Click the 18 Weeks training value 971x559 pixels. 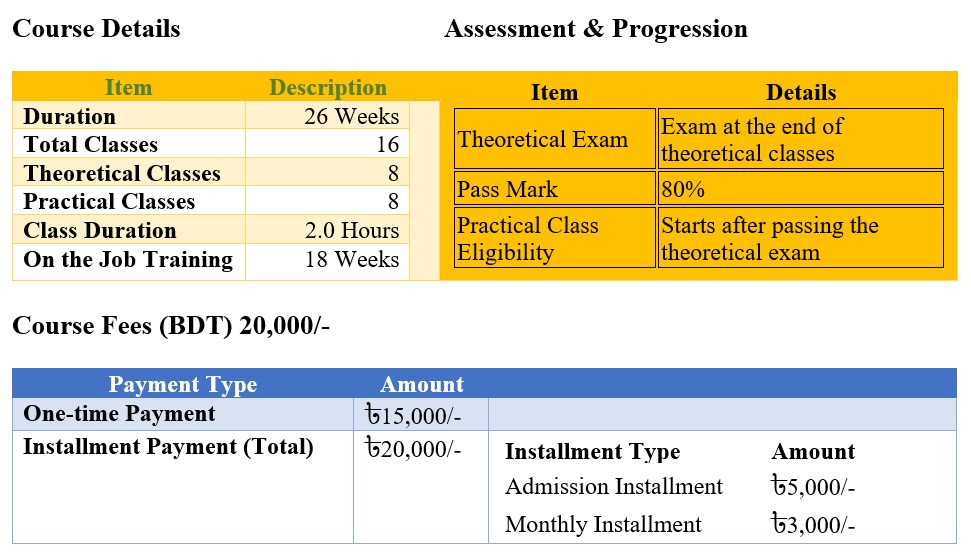pyautogui.click(x=352, y=260)
